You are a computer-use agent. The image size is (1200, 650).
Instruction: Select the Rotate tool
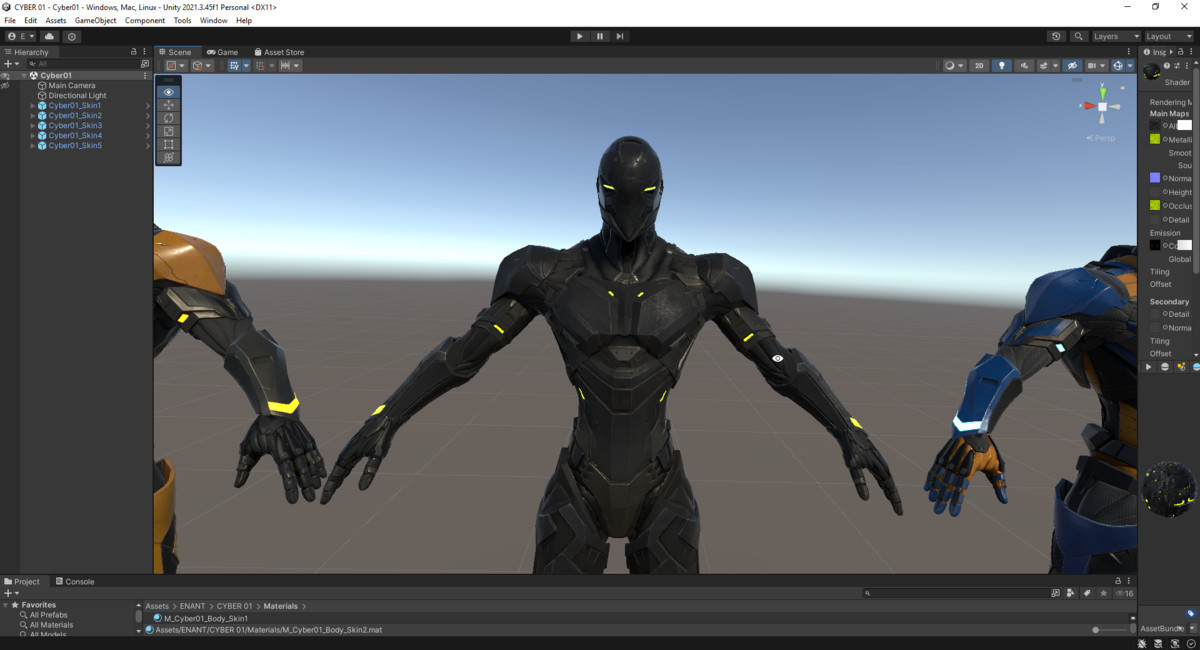168,117
